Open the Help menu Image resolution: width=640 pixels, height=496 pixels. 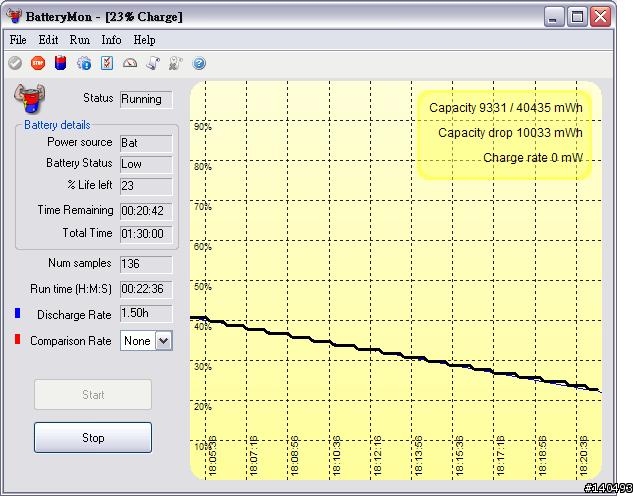tap(144, 40)
